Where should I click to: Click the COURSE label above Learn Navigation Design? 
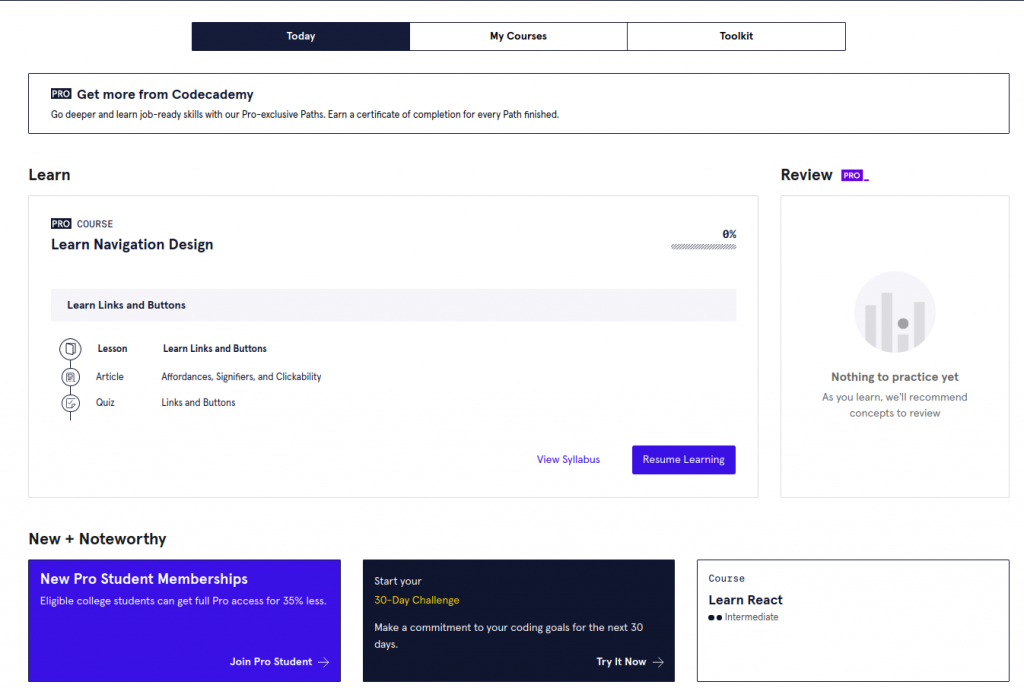click(95, 224)
